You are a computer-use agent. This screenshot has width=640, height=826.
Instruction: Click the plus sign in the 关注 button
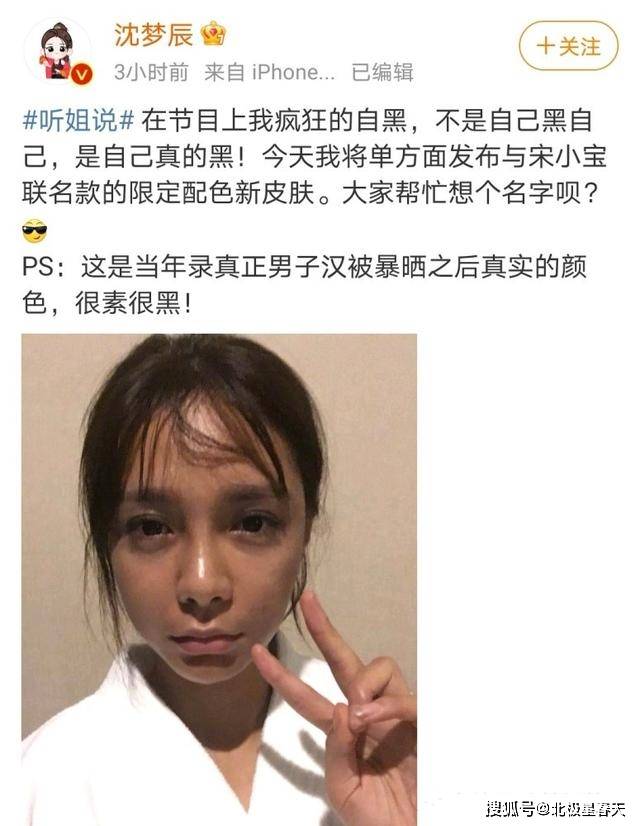click(546, 46)
